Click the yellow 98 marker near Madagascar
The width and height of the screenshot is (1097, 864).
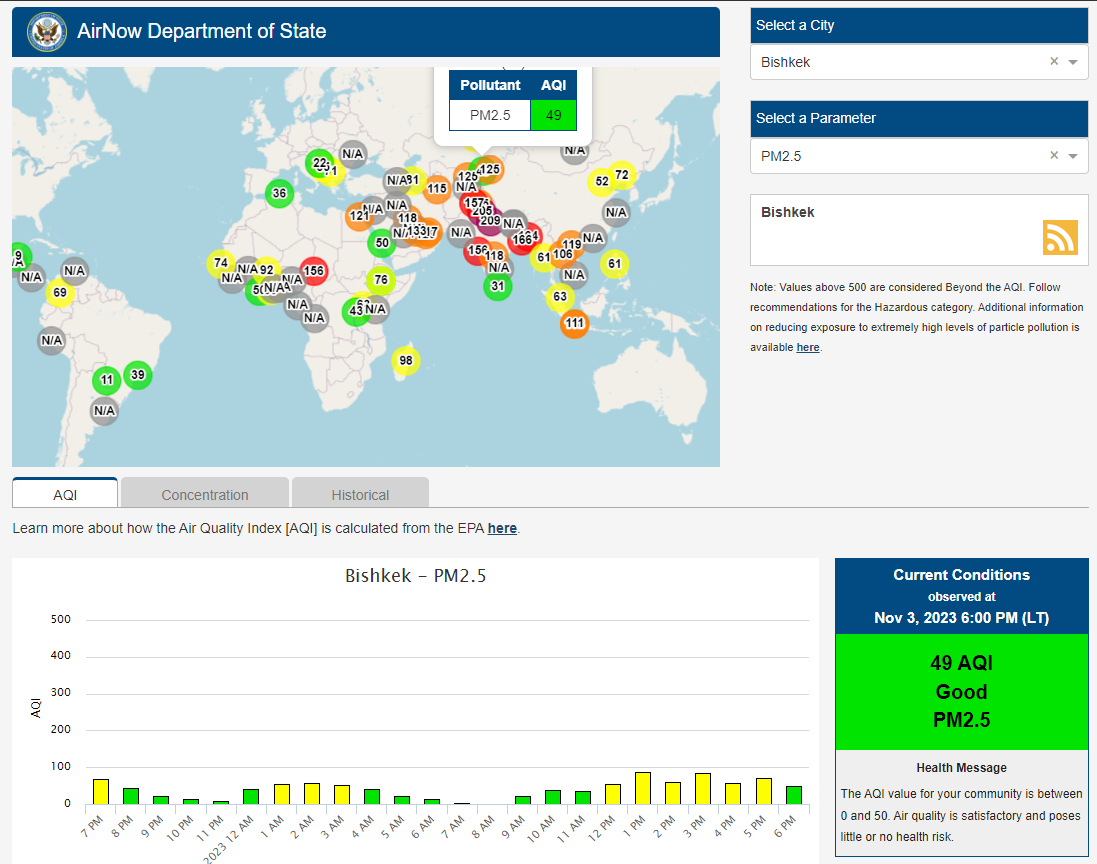405,361
